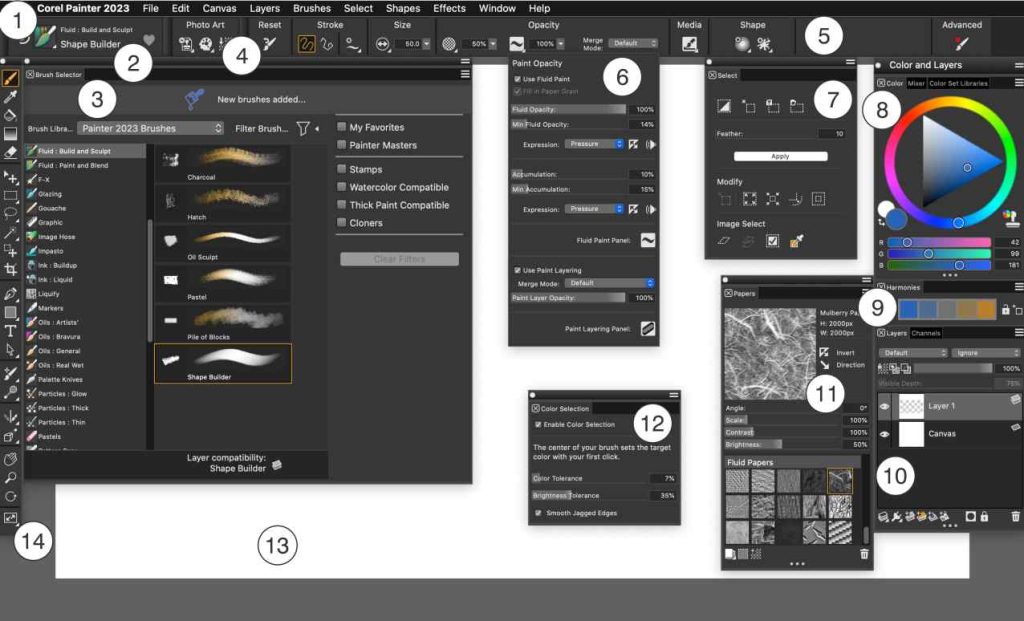Choose the Freehand Strokes icon under Stroke
Image resolution: width=1024 pixels, height=621 pixels.
306,44
